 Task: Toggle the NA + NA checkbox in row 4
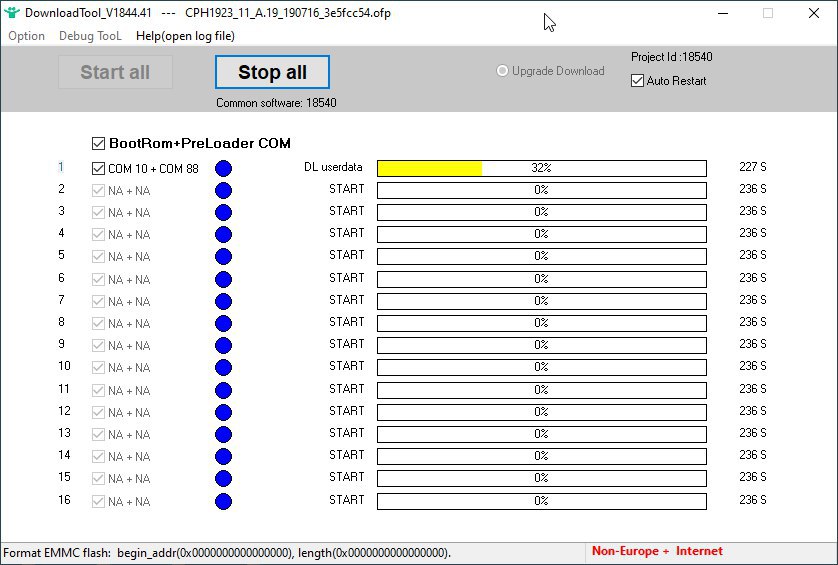98,234
